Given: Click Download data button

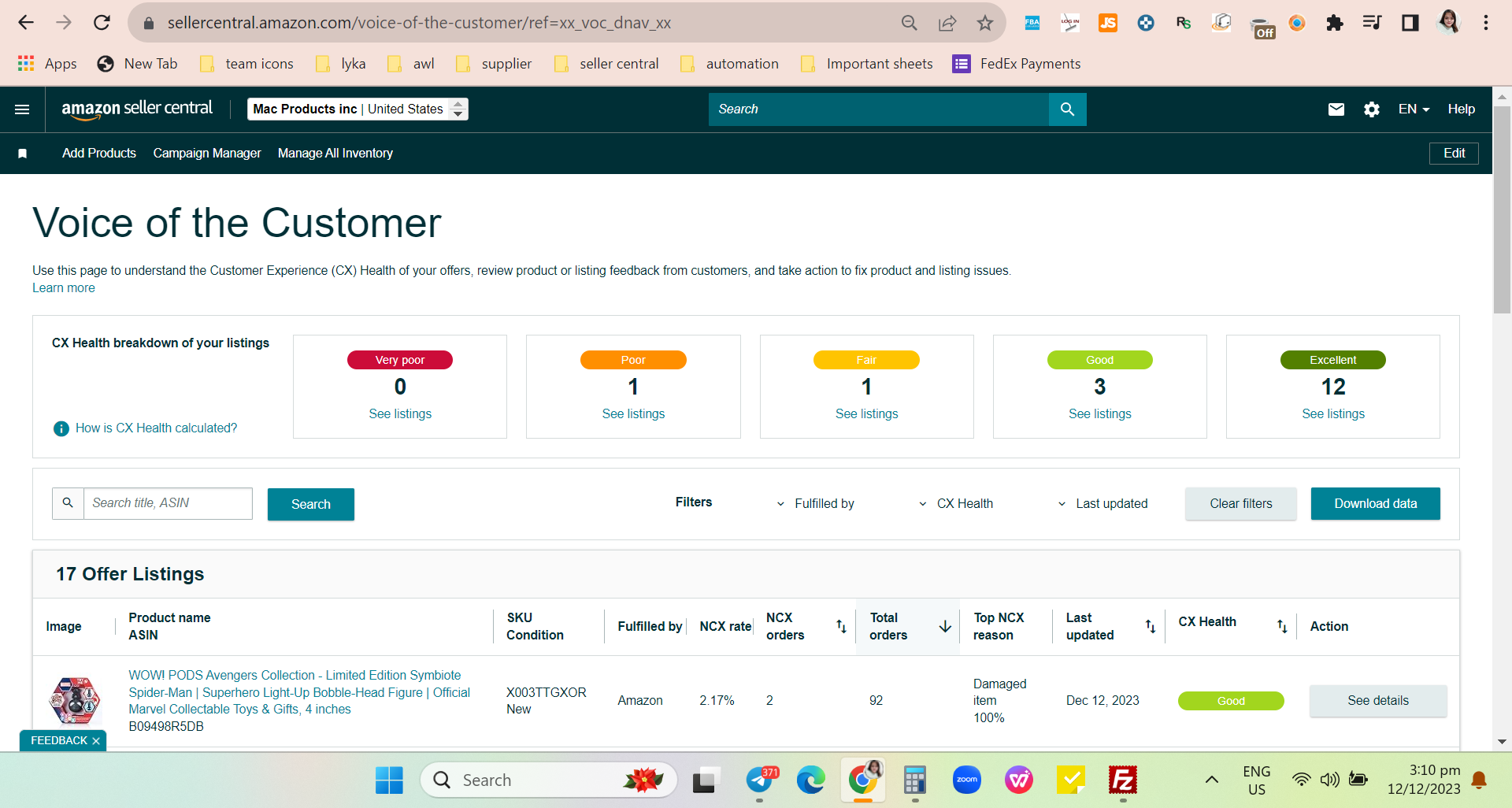Looking at the screenshot, I should [x=1376, y=504].
